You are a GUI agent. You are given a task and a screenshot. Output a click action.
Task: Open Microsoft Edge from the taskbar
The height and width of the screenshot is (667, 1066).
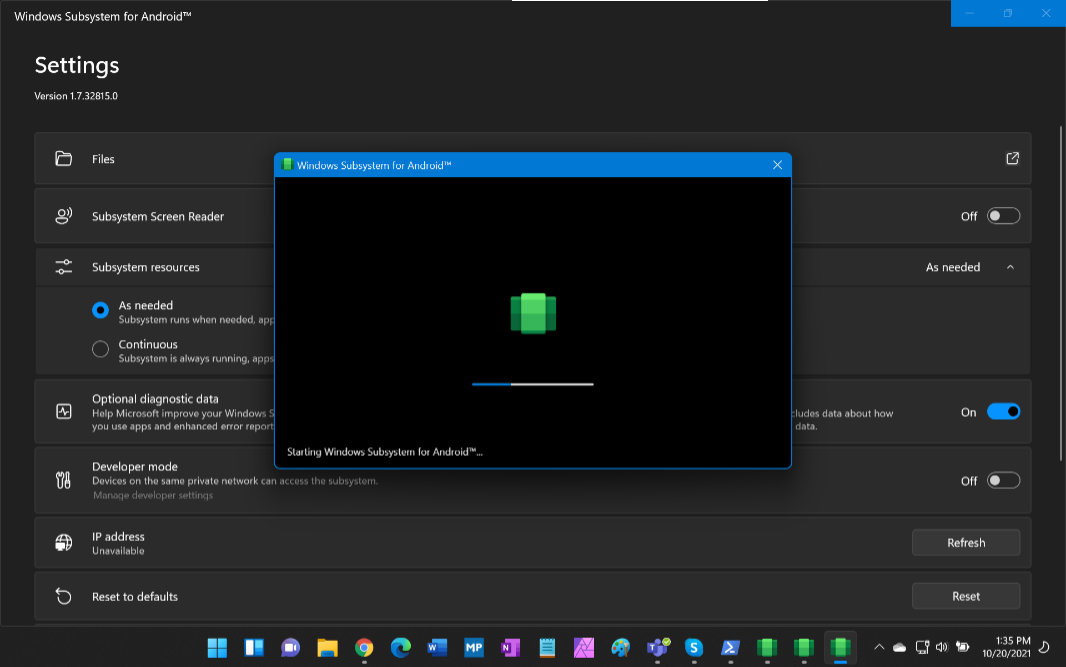401,648
